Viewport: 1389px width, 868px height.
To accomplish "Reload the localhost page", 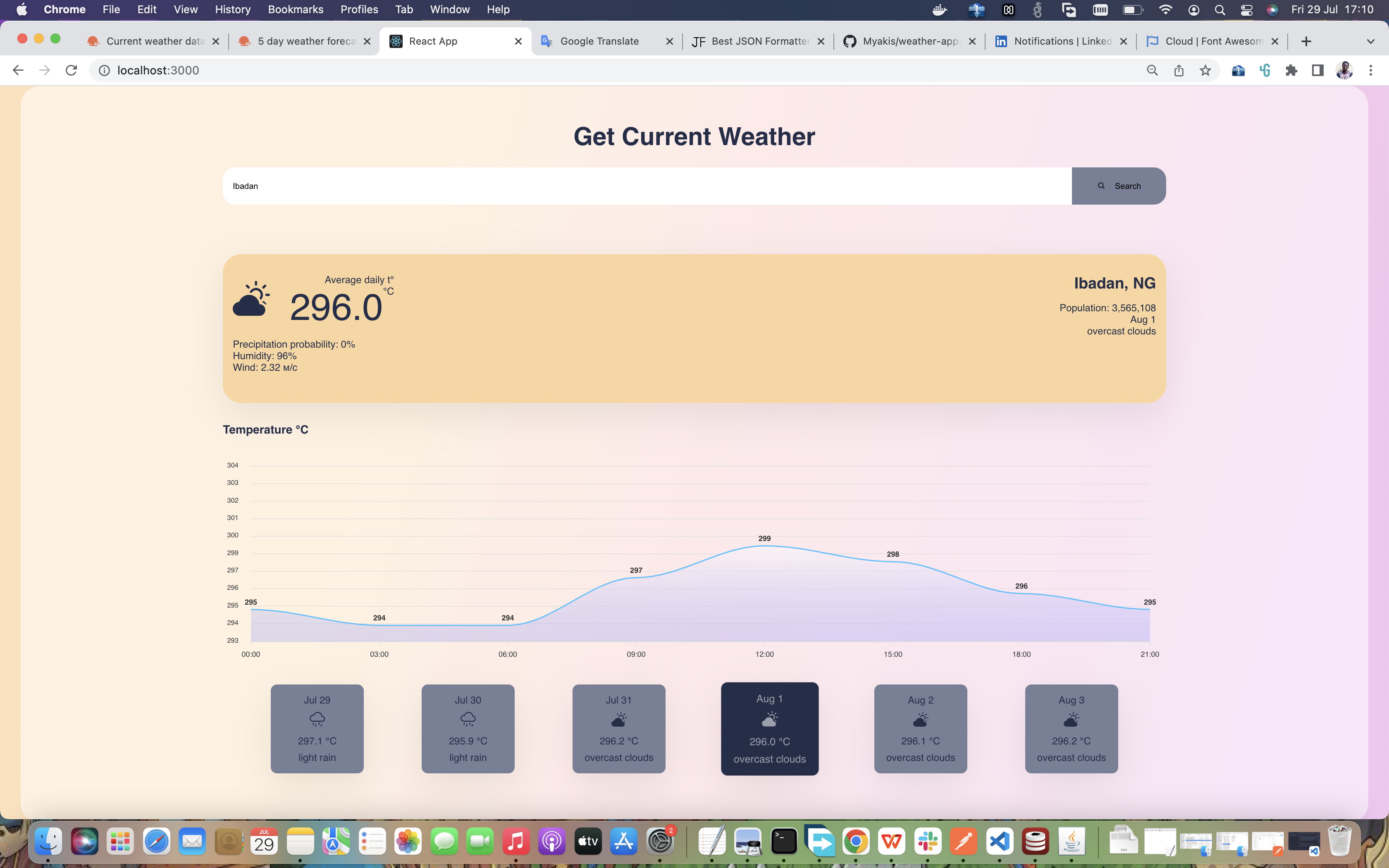I will (x=71, y=70).
